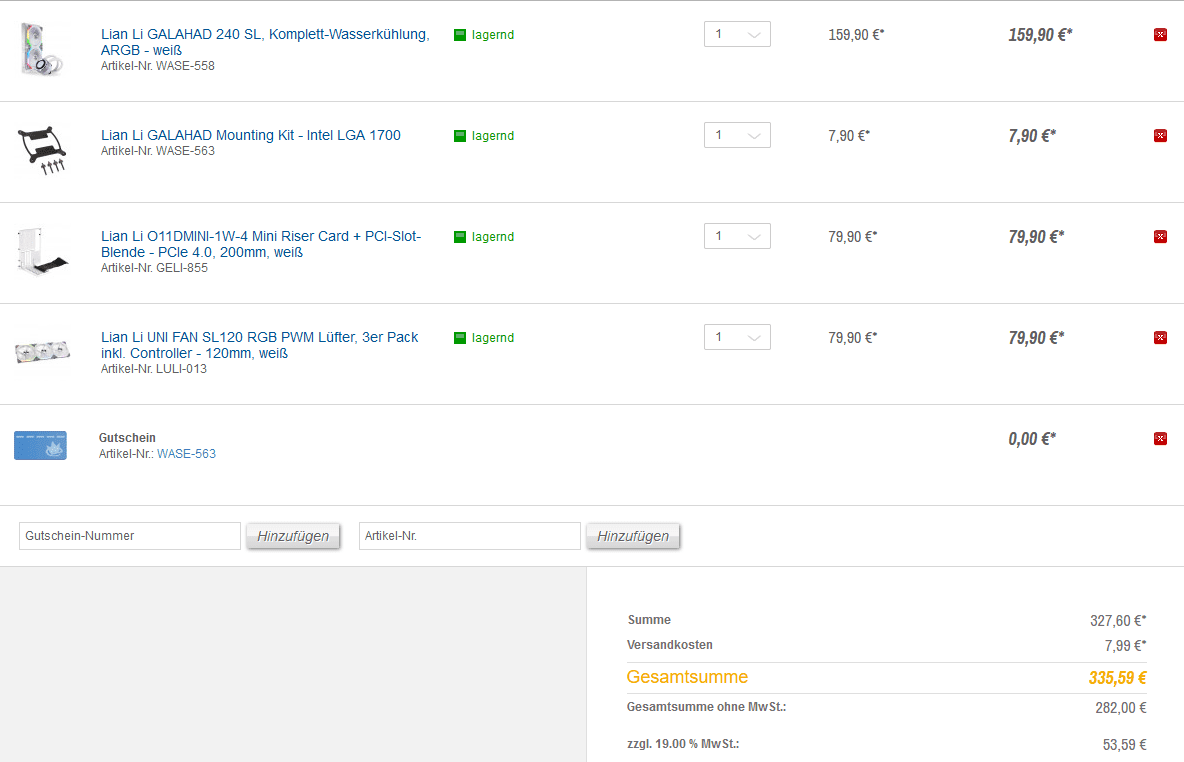Open quantity dropdown for GALAHAD Mounting Kit

tap(737, 135)
